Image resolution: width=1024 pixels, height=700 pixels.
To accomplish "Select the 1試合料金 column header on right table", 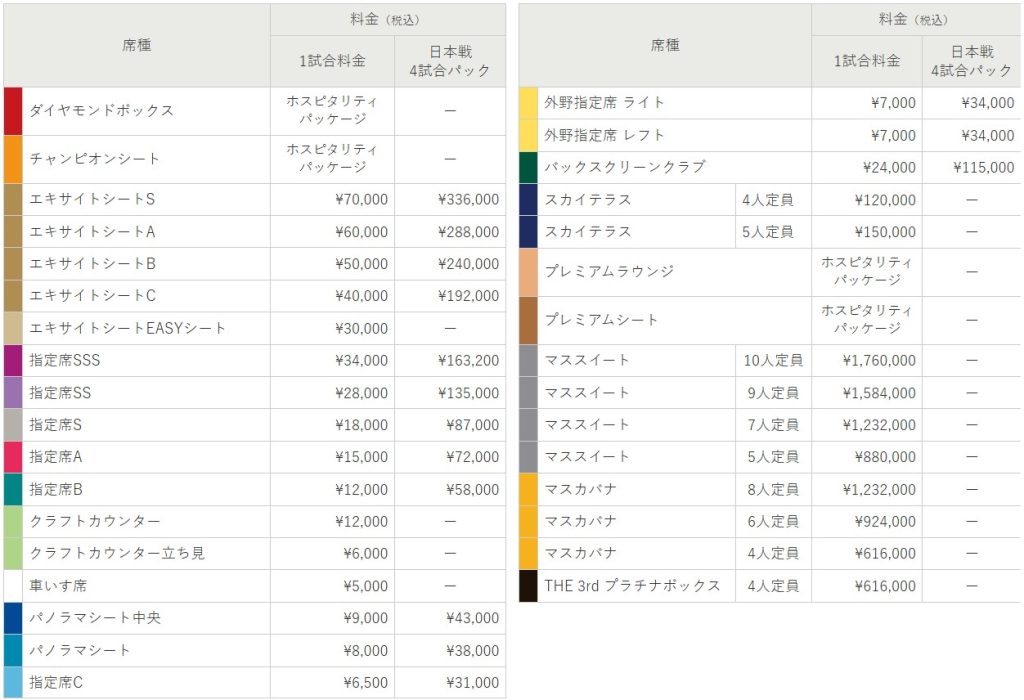I will tap(868, 60).
